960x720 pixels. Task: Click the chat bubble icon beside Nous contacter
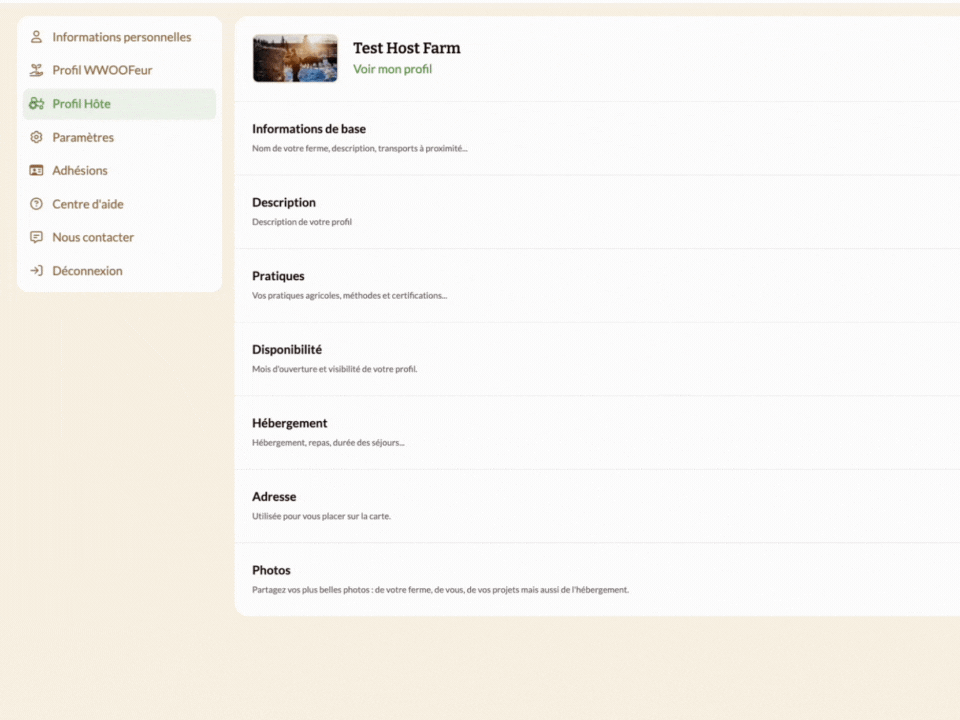coord(36,237)
